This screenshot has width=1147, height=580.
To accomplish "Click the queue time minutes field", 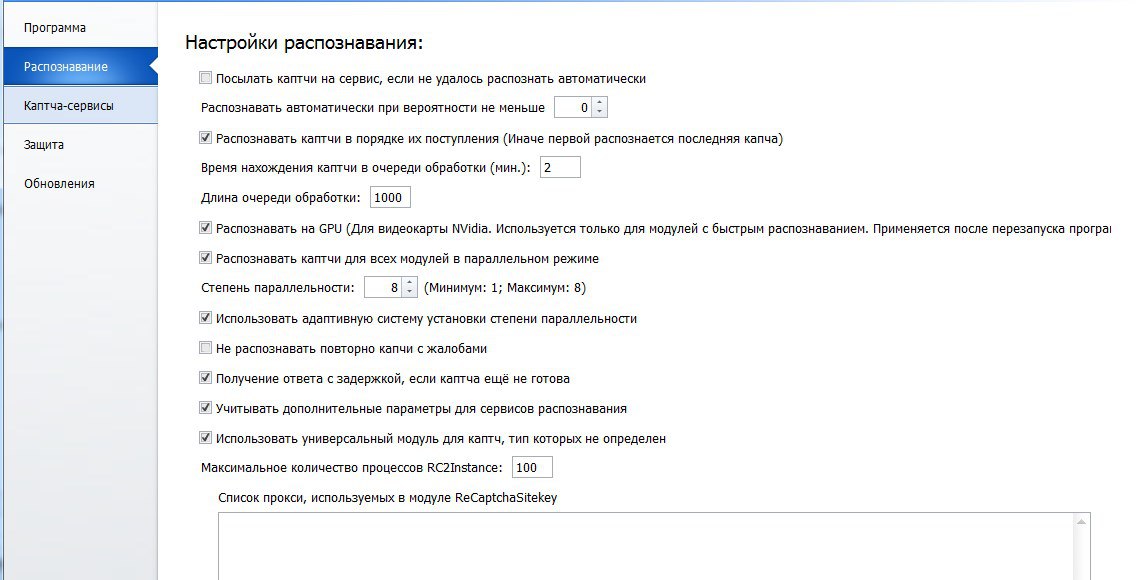I will pos(560,167).
